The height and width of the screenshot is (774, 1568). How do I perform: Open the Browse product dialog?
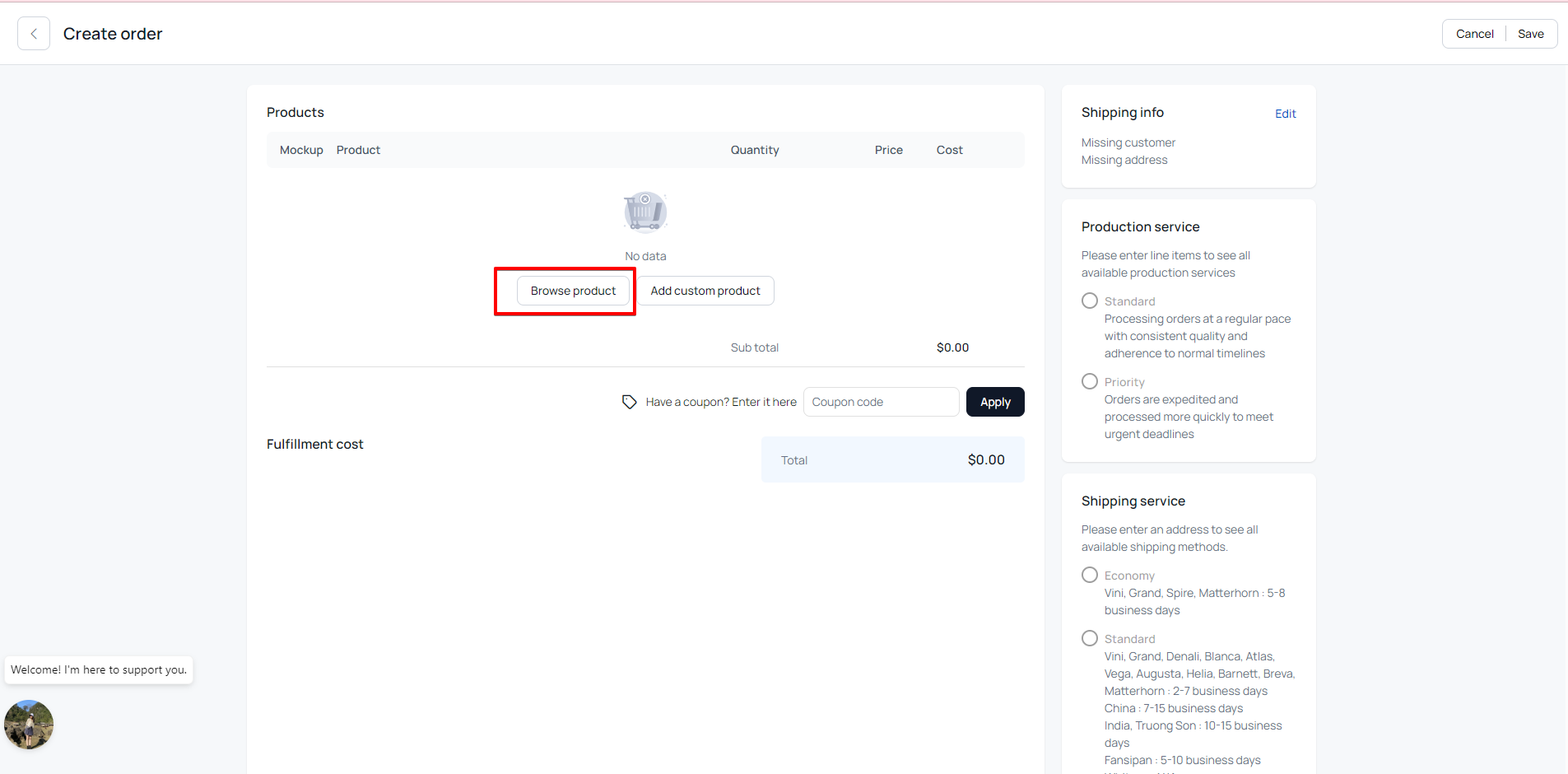[573, 291]
